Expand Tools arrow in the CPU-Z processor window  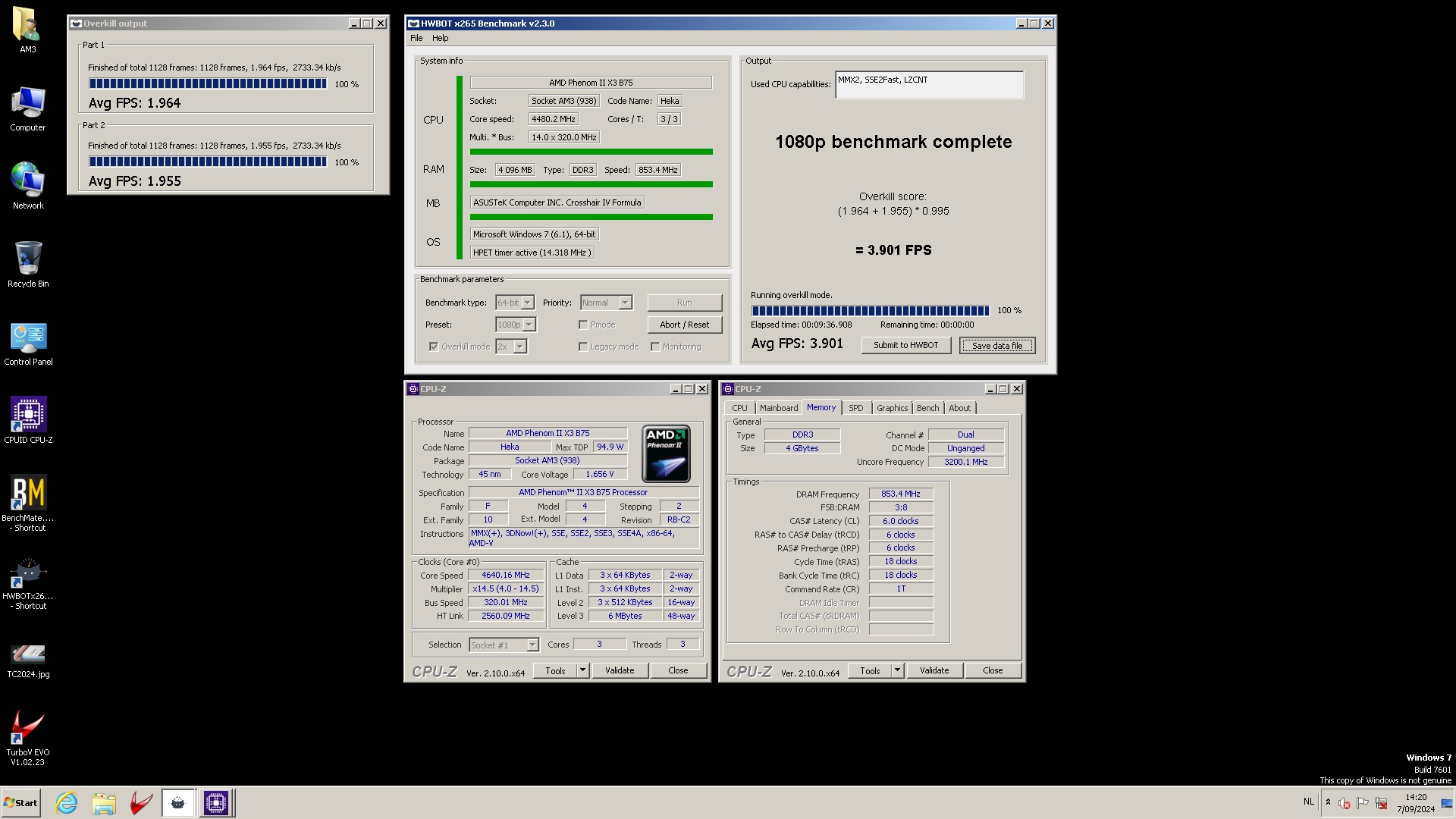coord(582,670)
